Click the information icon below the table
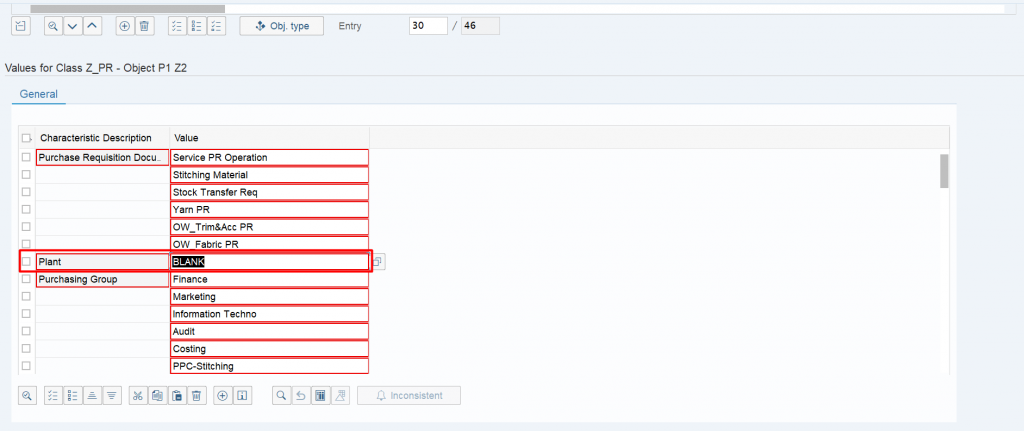Screen dimensions: 1024x431 click(242, 395)
